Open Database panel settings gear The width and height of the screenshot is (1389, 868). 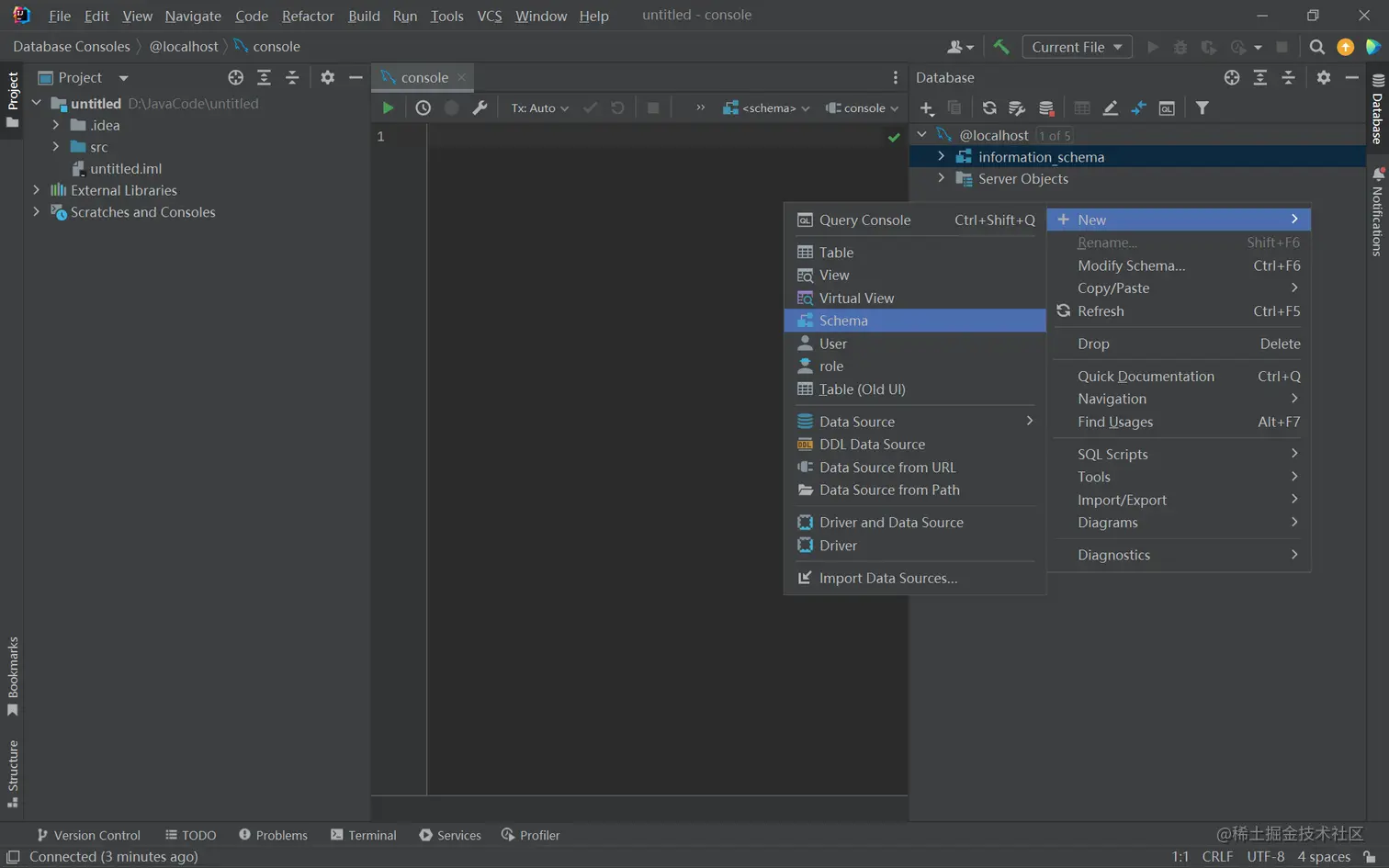click(1323, 77)
